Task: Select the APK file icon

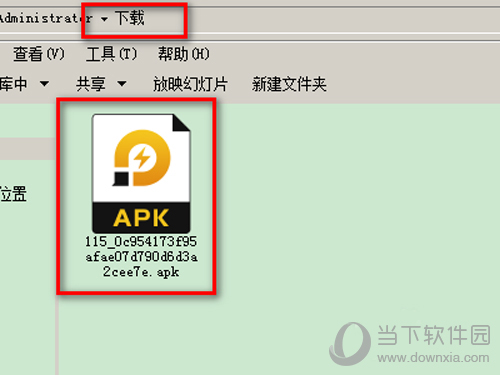Action: [141, 173]
